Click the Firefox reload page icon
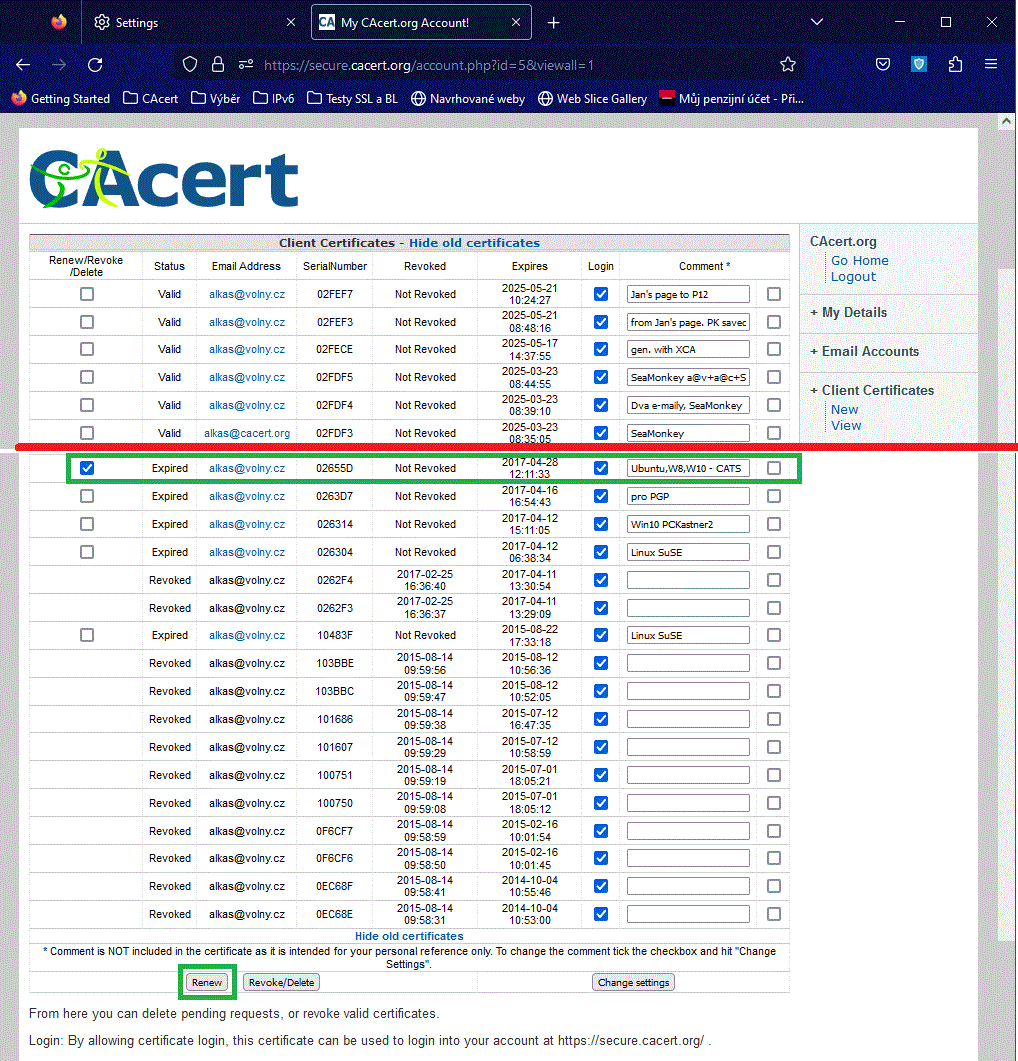1018x1061 pixels. tap(95, 64)
